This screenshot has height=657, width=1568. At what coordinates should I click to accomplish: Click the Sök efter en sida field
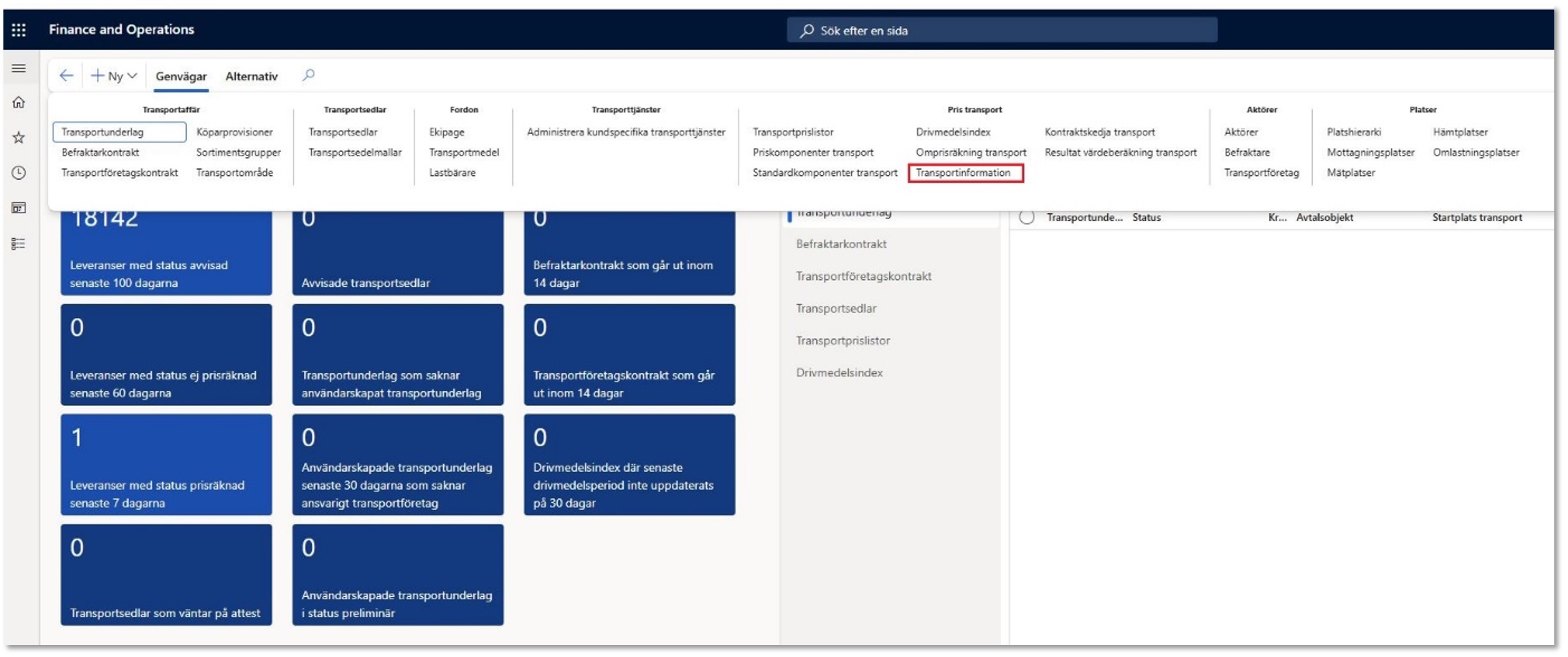(1002, 30)
